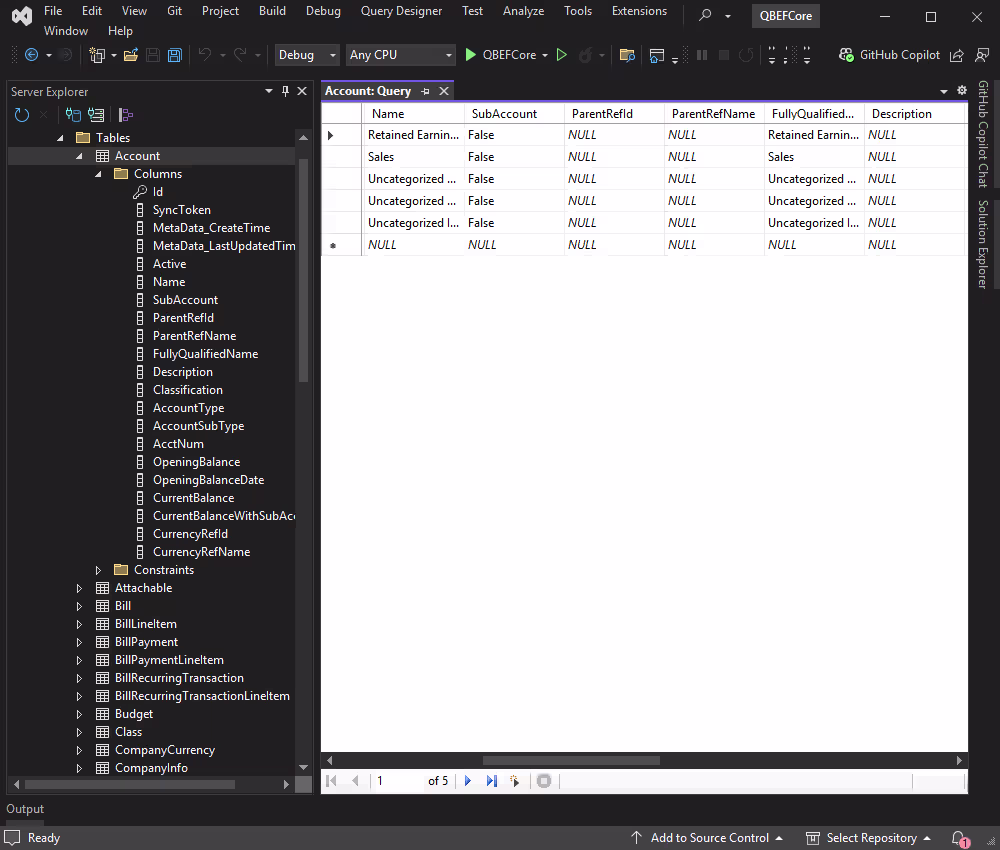Expand the Constraints folder
The height and width of the screenshot is (850, 1000).
pyautogui.click(x=98, y=570)
